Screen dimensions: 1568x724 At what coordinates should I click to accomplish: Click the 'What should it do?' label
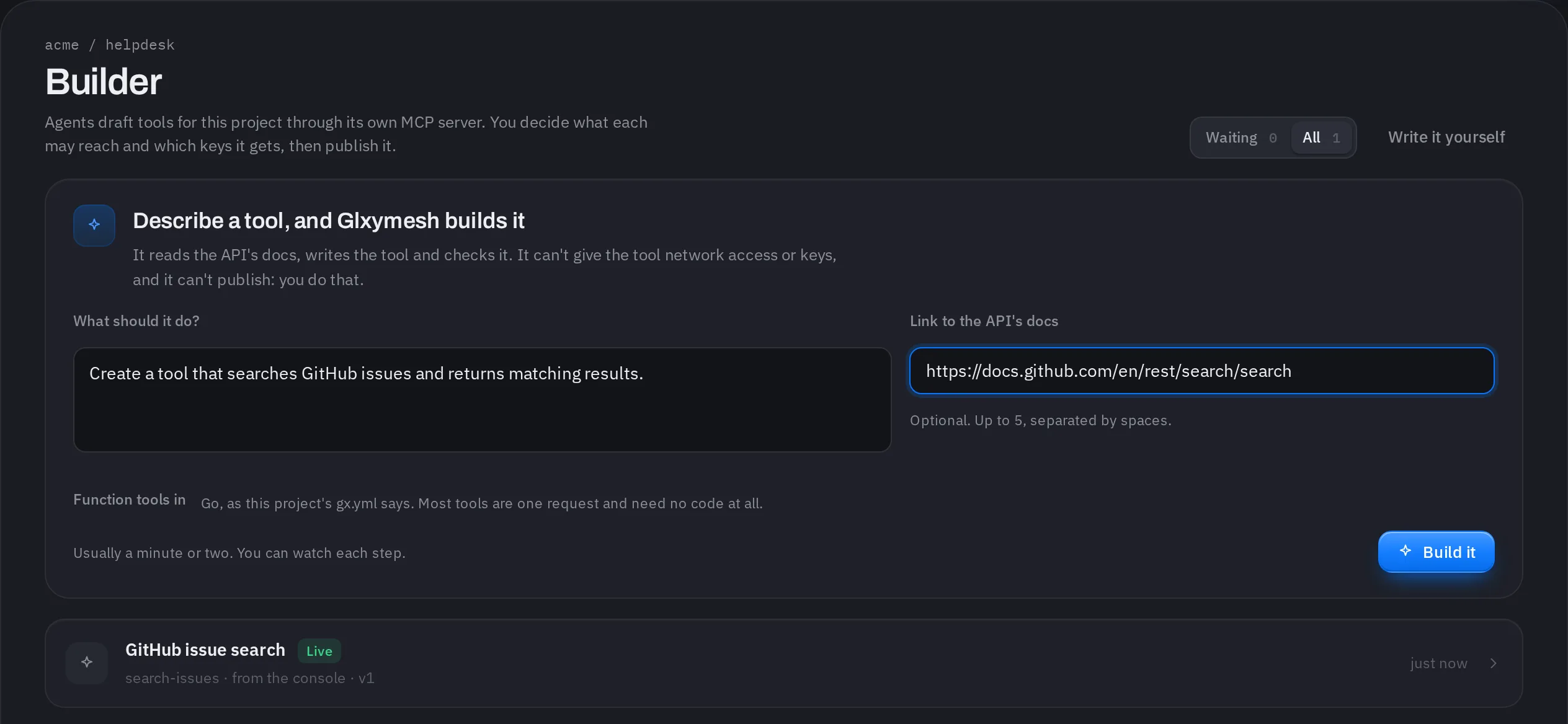136,321
